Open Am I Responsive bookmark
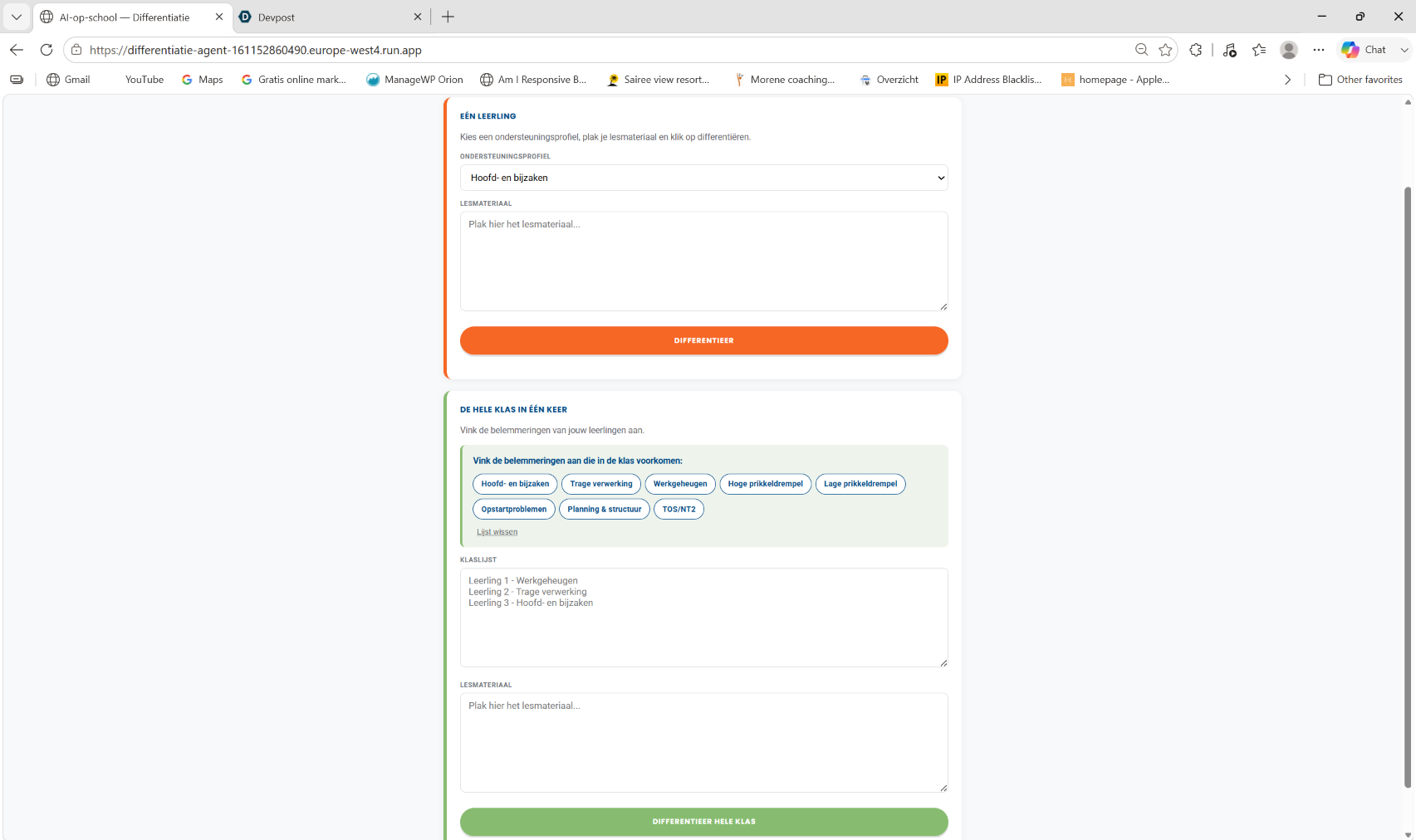The height and width of the screenshot is (840, 1416). [x=533, y=80]
